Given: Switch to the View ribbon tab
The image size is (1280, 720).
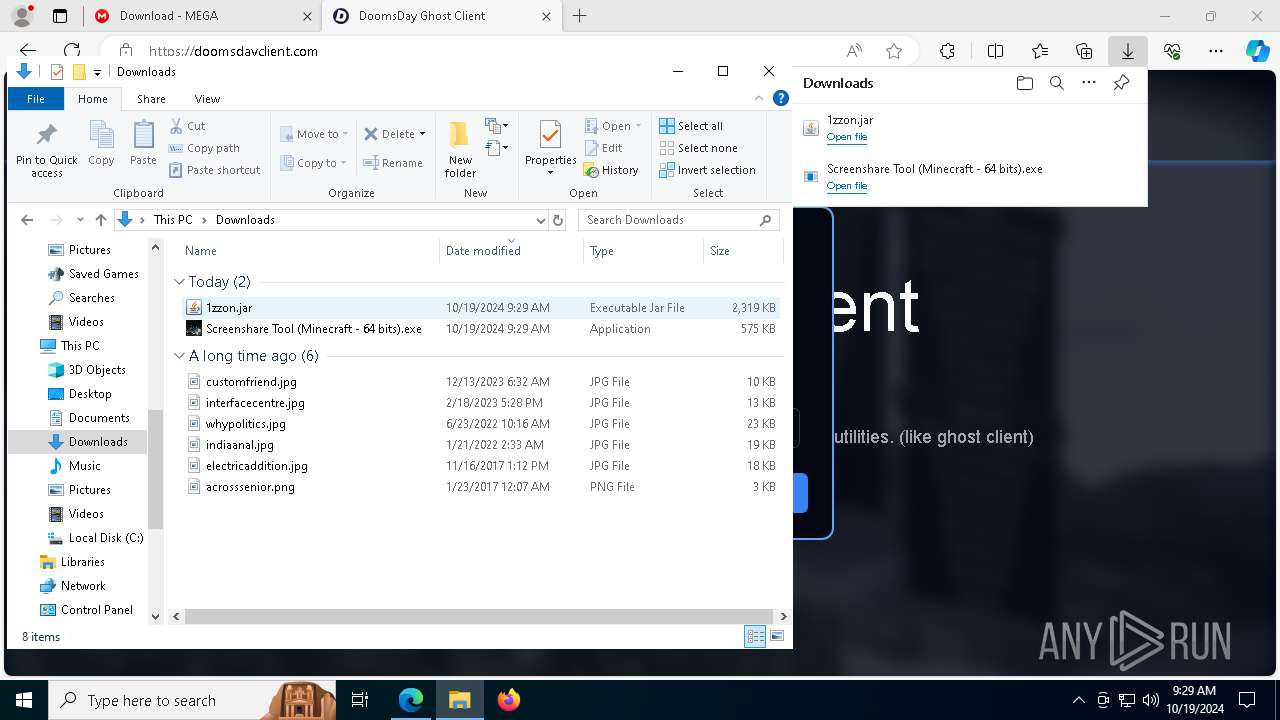Looking at the screenshot, I should [207, 99].
